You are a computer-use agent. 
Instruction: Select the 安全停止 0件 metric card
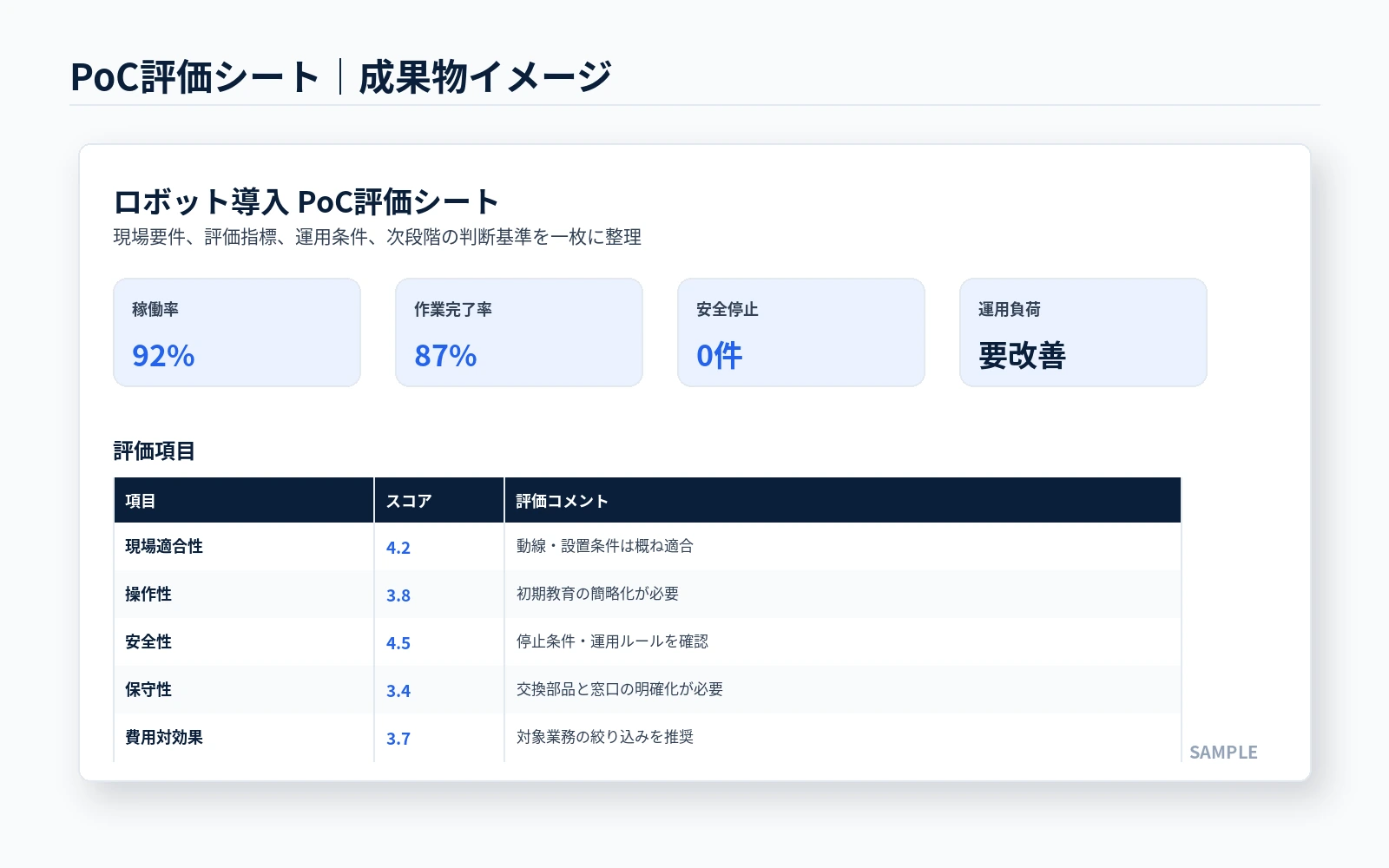[x=801, y=332]
